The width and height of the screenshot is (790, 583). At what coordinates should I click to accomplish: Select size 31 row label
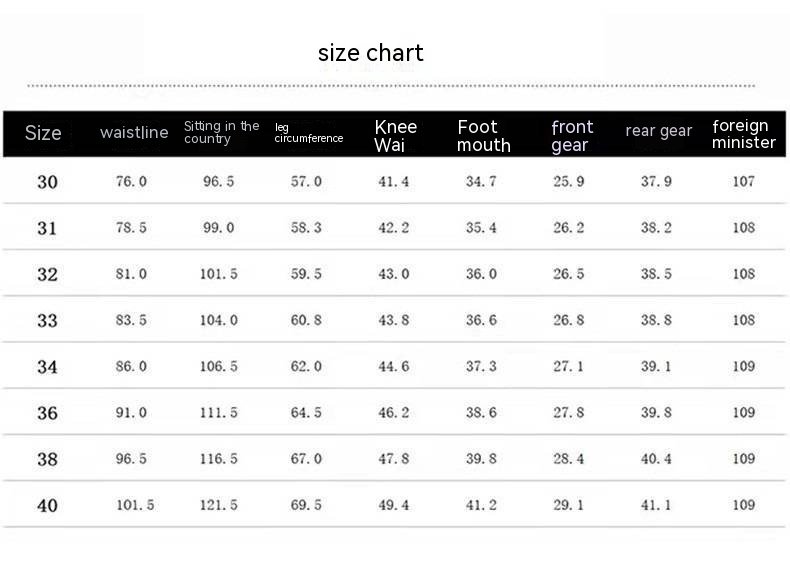coord(47,228)
